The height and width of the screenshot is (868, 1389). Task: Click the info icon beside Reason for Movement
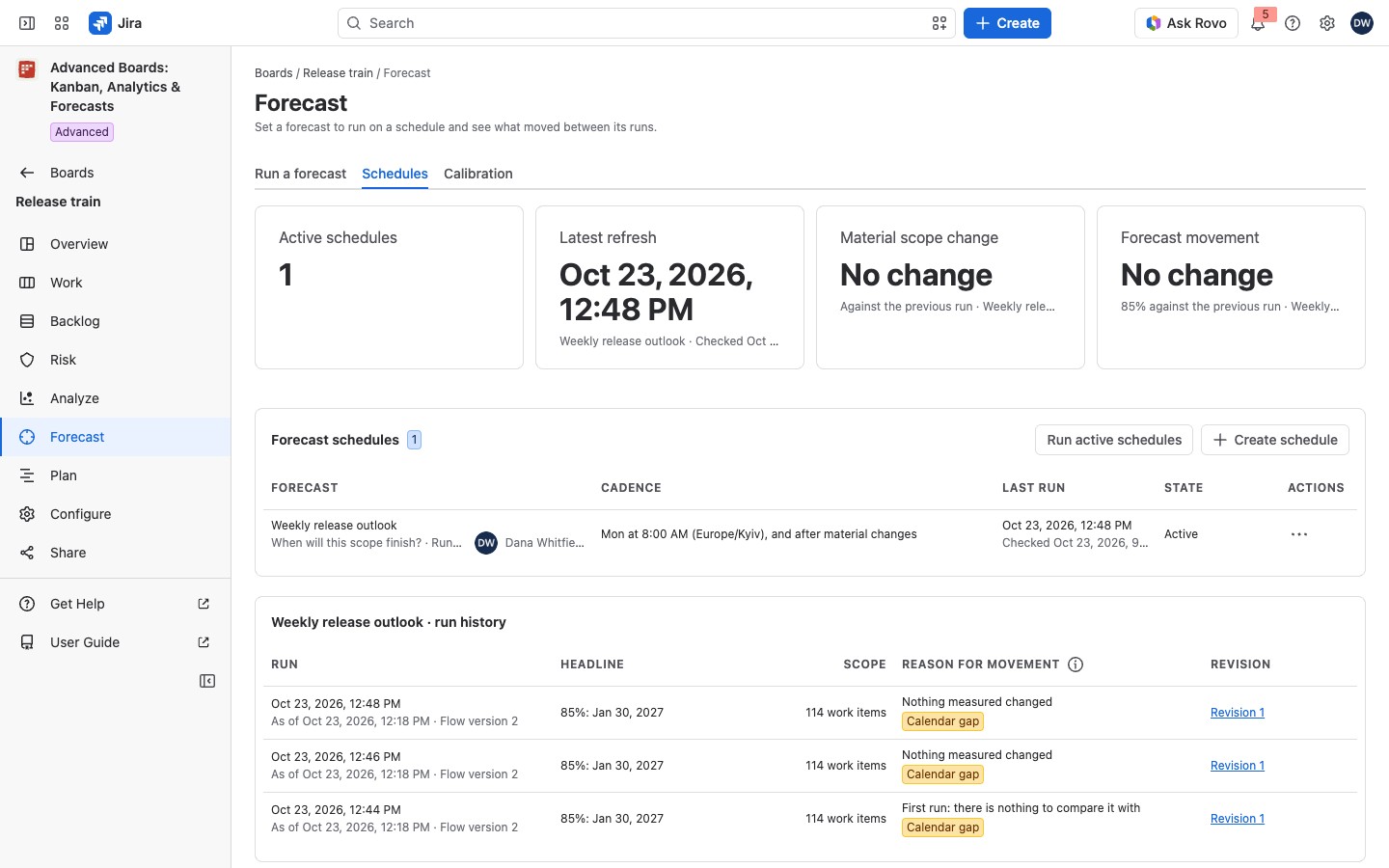1076,665
